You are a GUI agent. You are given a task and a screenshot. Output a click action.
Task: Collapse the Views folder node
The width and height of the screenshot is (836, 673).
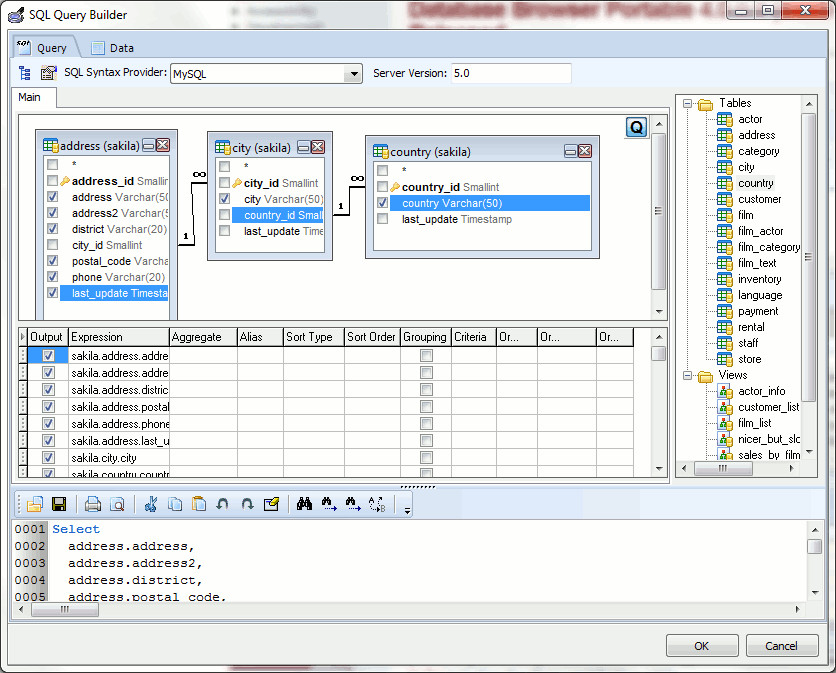[x=688, y=375]
